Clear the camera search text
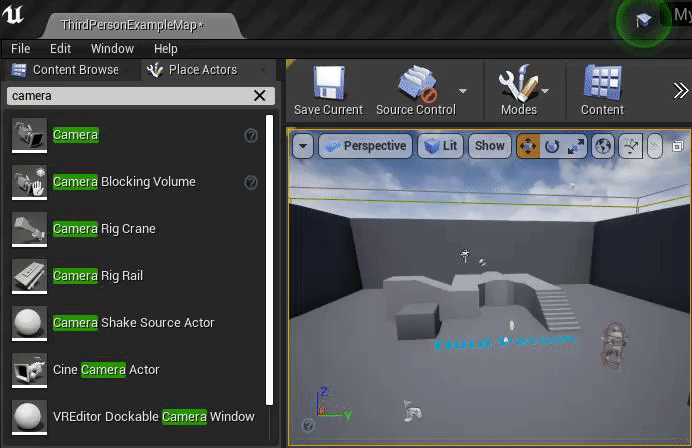Image resolution: width=692 pixels, height=448 pixels. tap(260, 96)
